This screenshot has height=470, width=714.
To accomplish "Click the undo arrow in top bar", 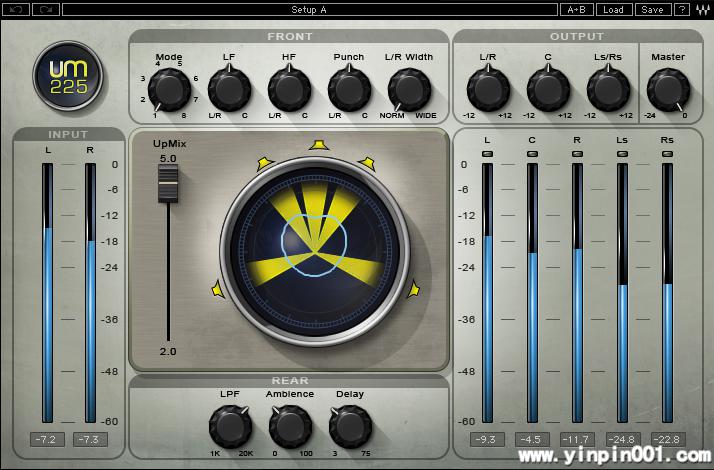I will [x=14, y=10].
